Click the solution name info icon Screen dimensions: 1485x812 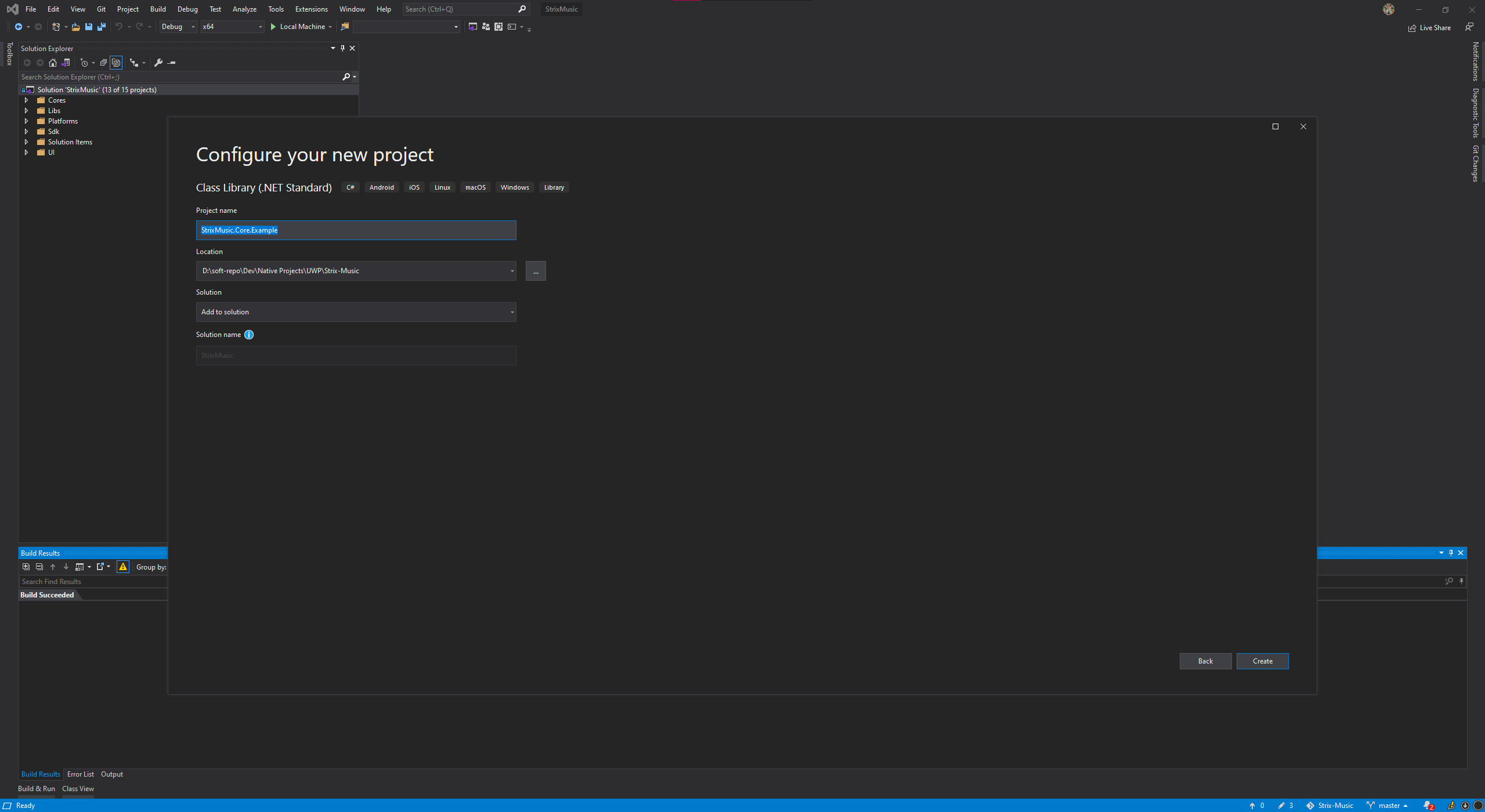[x=249, y=335]
